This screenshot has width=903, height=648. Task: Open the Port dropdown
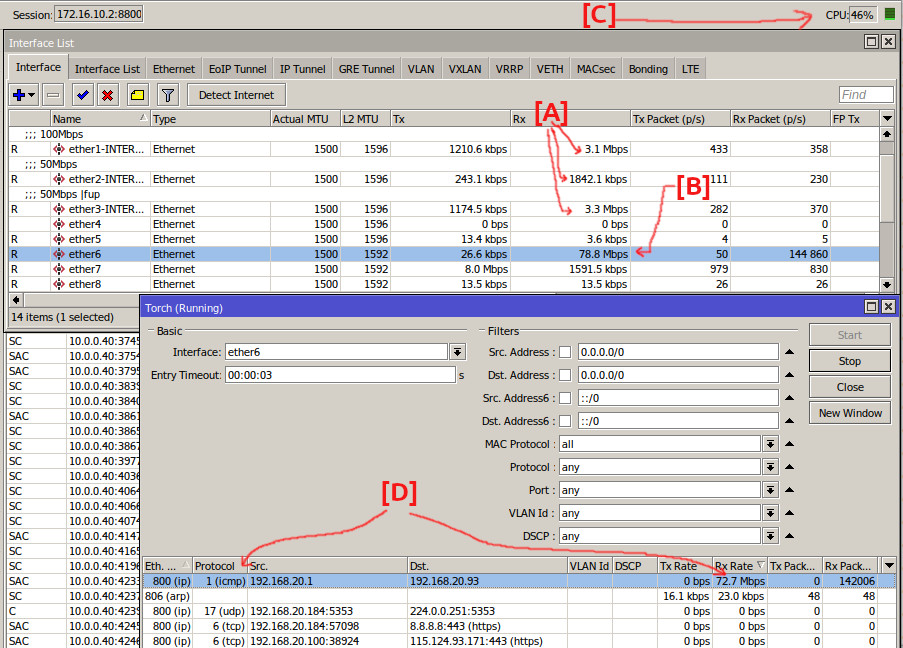[771, 490]
